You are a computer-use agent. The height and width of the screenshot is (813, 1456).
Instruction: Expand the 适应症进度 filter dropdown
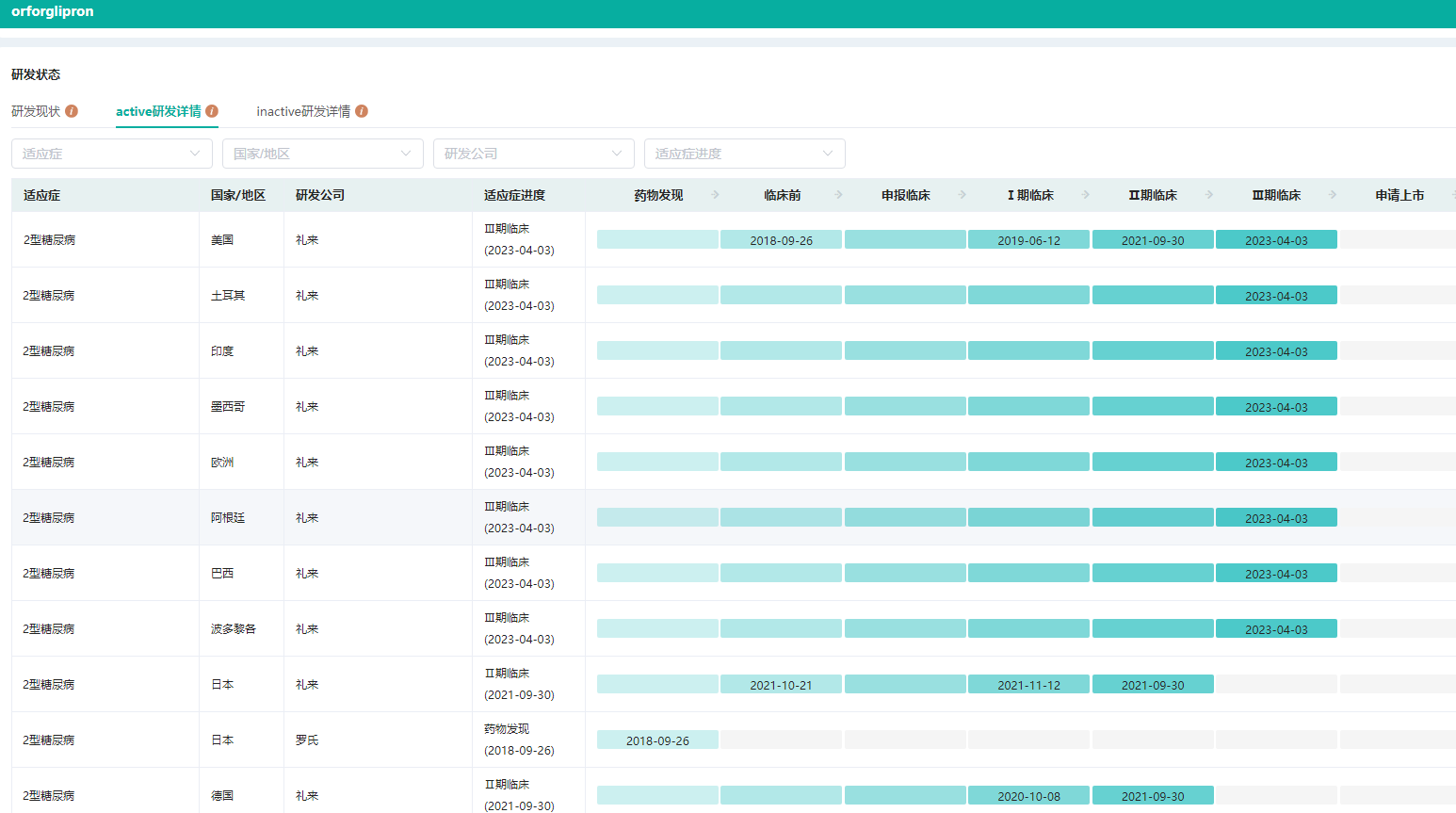[744, 154]
